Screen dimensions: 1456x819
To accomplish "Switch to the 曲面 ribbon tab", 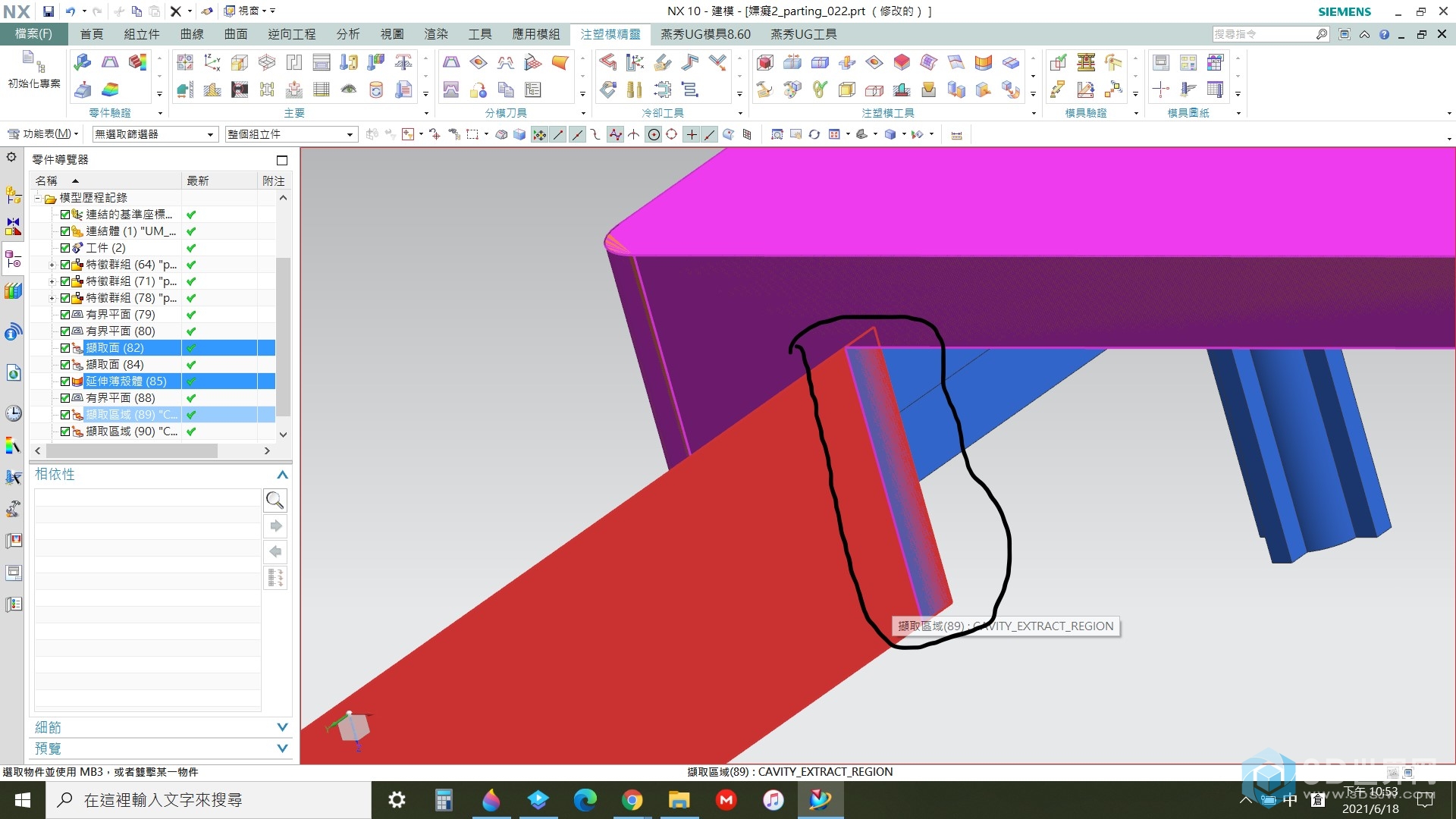I will pyautogui.click(x=236, y=34).
